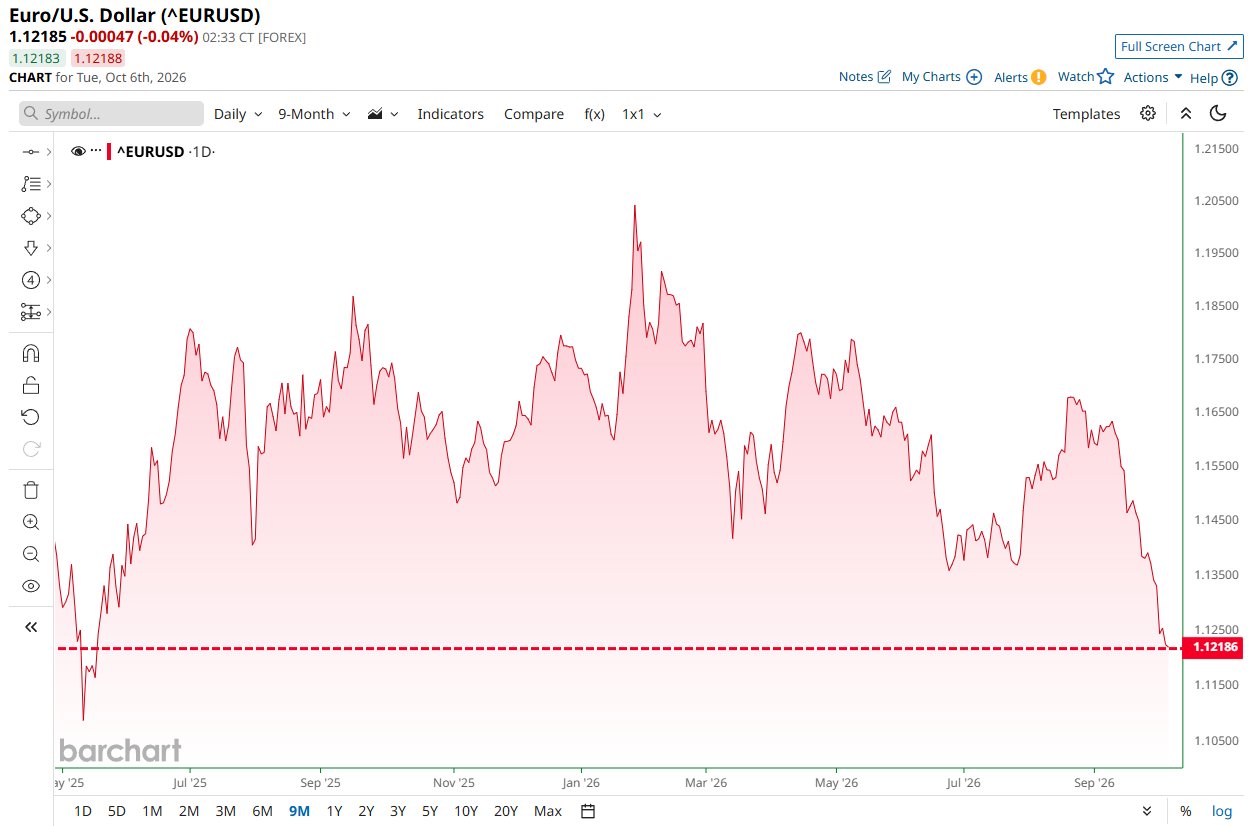Open the Compare menu

pyautogui.click(x=534, y=114)
